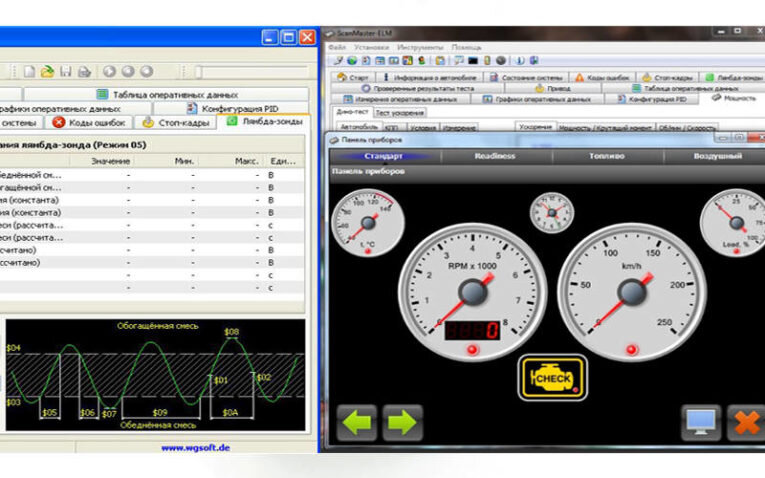Select the Мощность tab in ScanMaster
765x478 pixels.
click(x=733, y=98)
